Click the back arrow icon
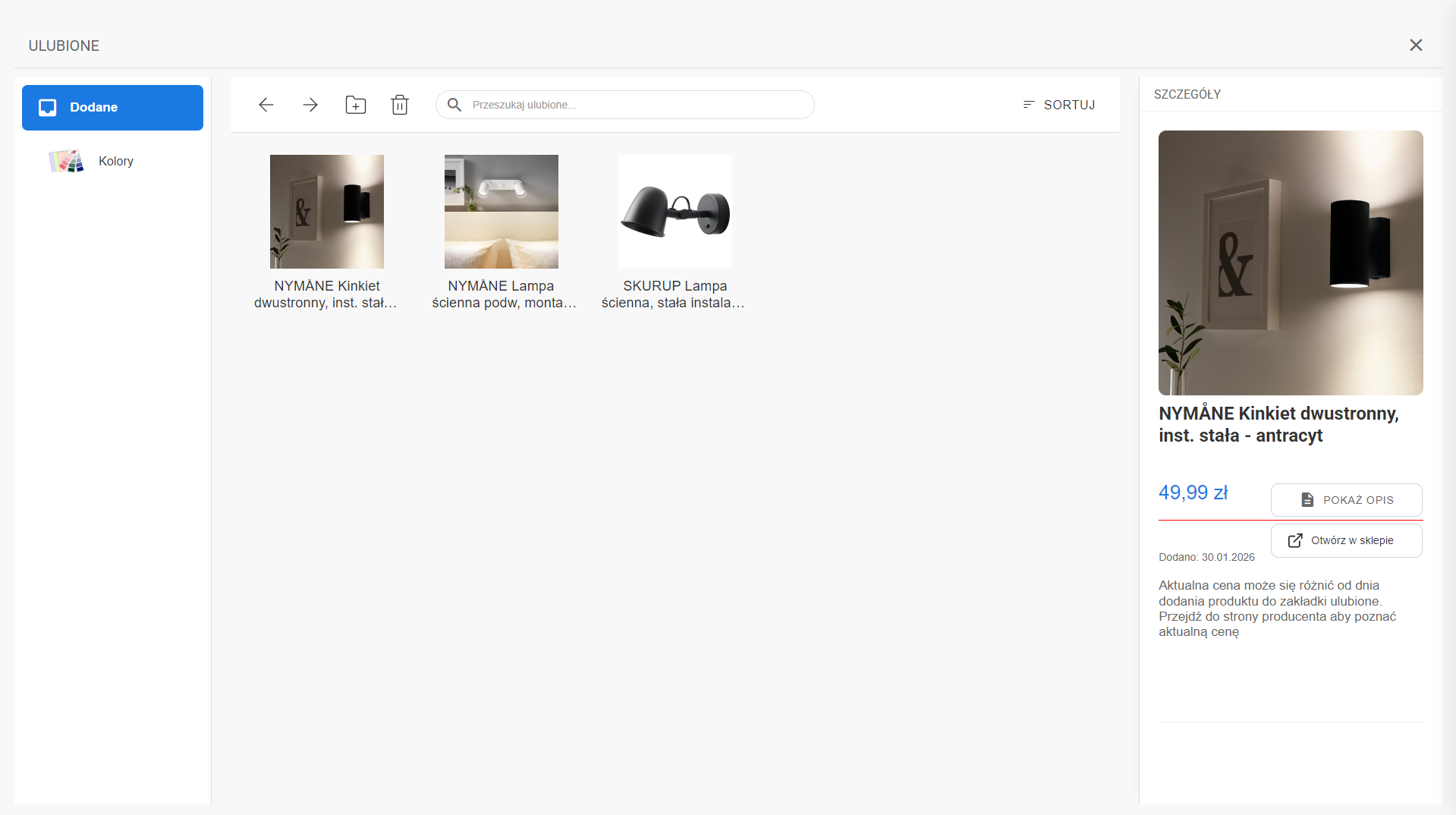 click(266, 105)
